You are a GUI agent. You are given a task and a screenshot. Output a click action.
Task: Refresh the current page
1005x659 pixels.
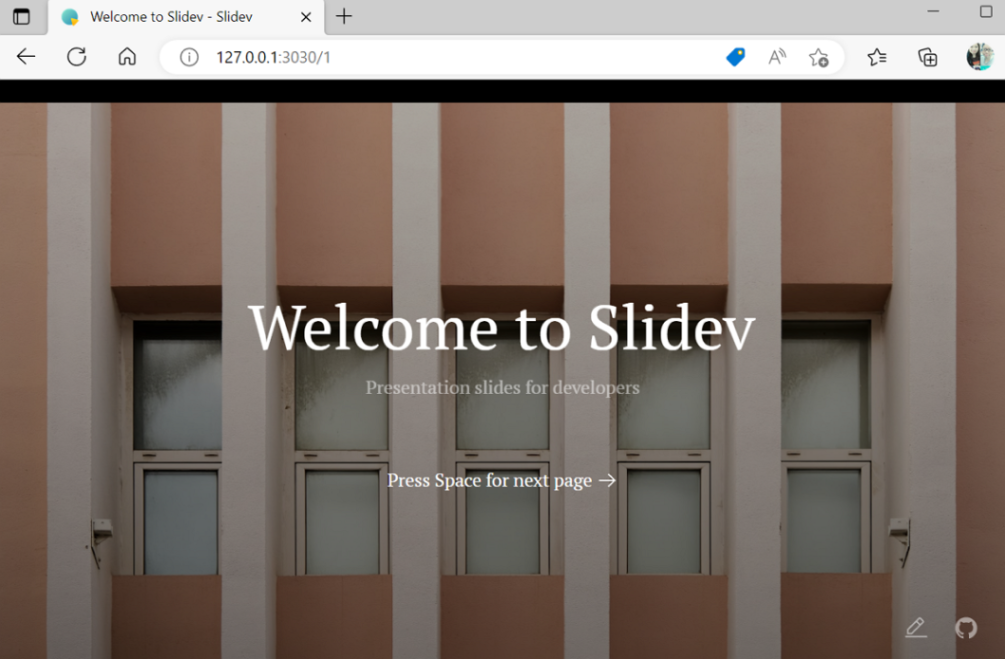coord(76,57)
